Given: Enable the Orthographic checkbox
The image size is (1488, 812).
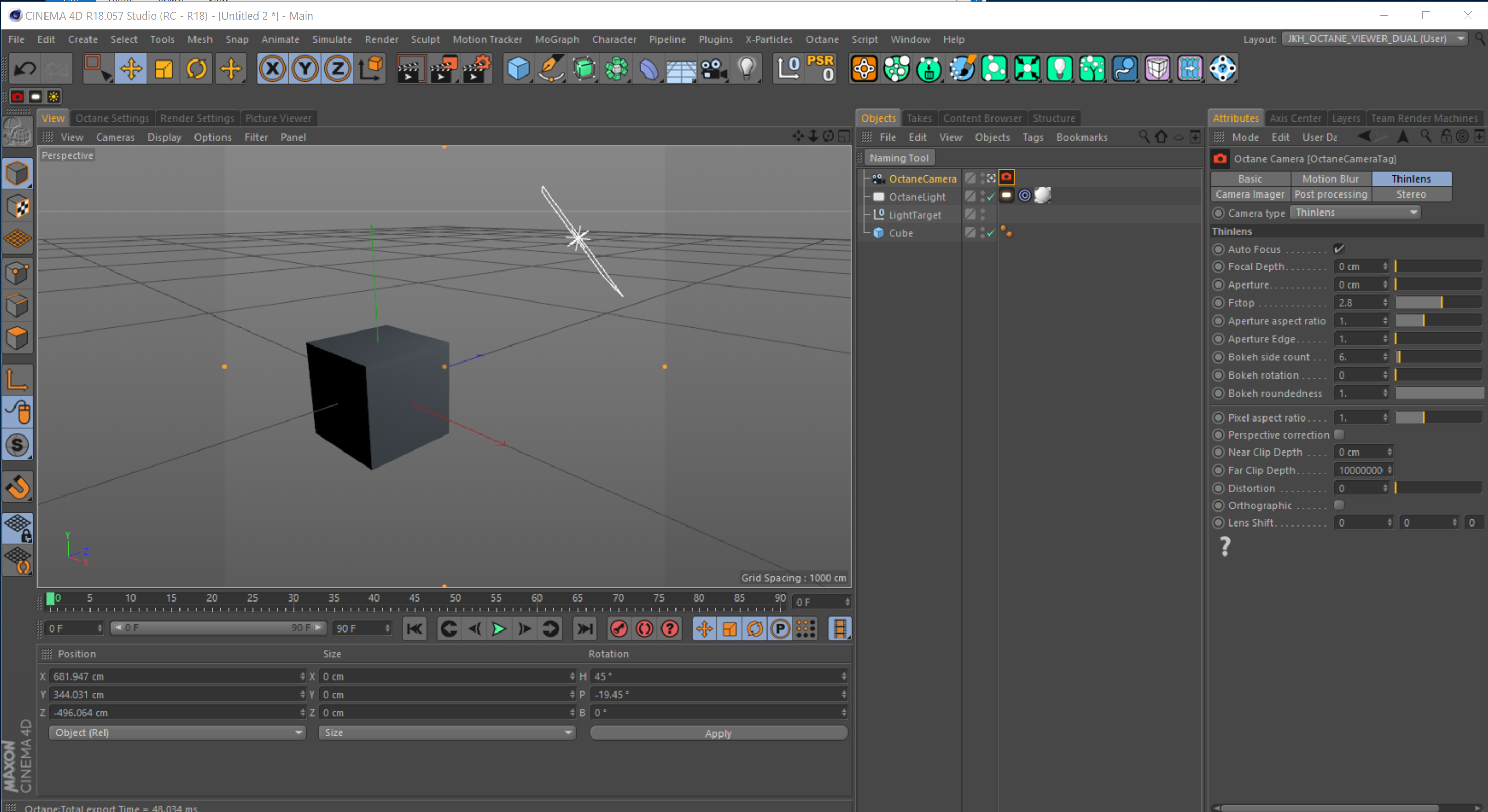Looking at the screenshot, I should pyautogui.click(x=1339, y=505).
